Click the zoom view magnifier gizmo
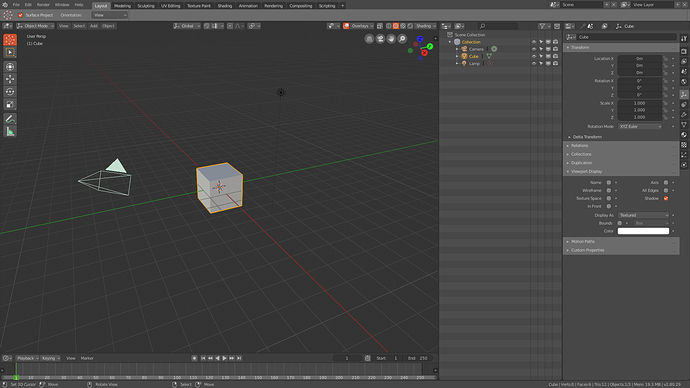 click(402, 39)
